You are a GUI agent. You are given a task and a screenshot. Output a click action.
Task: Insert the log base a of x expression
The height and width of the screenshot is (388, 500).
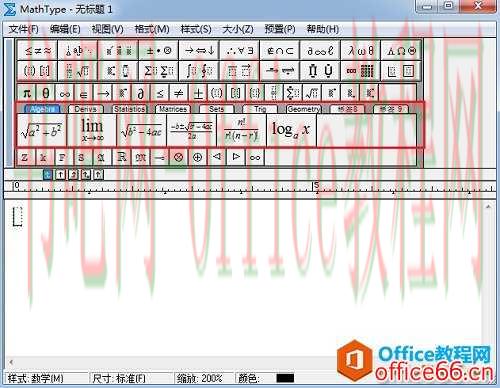point(291,130)
